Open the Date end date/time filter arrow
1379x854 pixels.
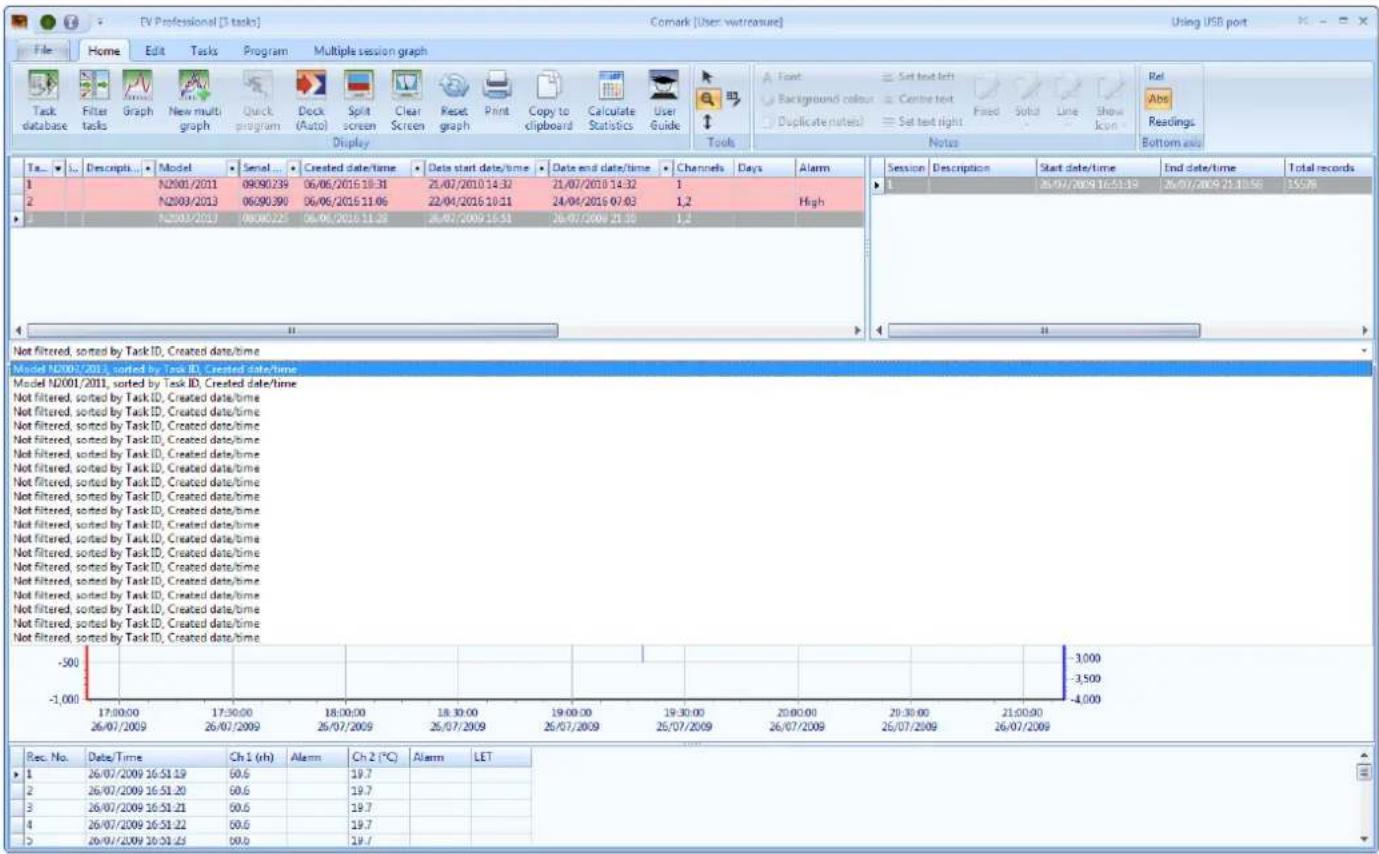coord(666,168)
